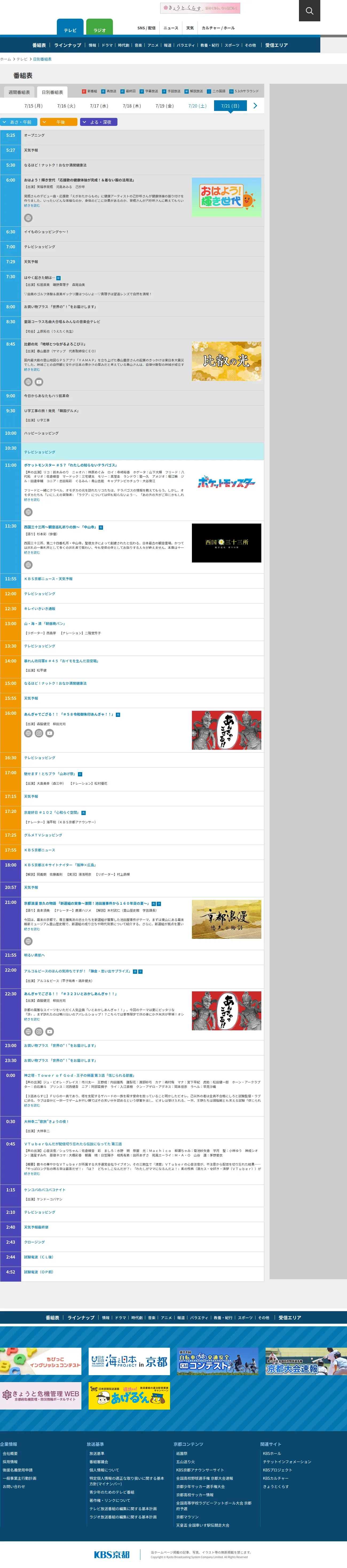
Task: Open 比叡の光 program thumbnail
Action: click(226, 361)
